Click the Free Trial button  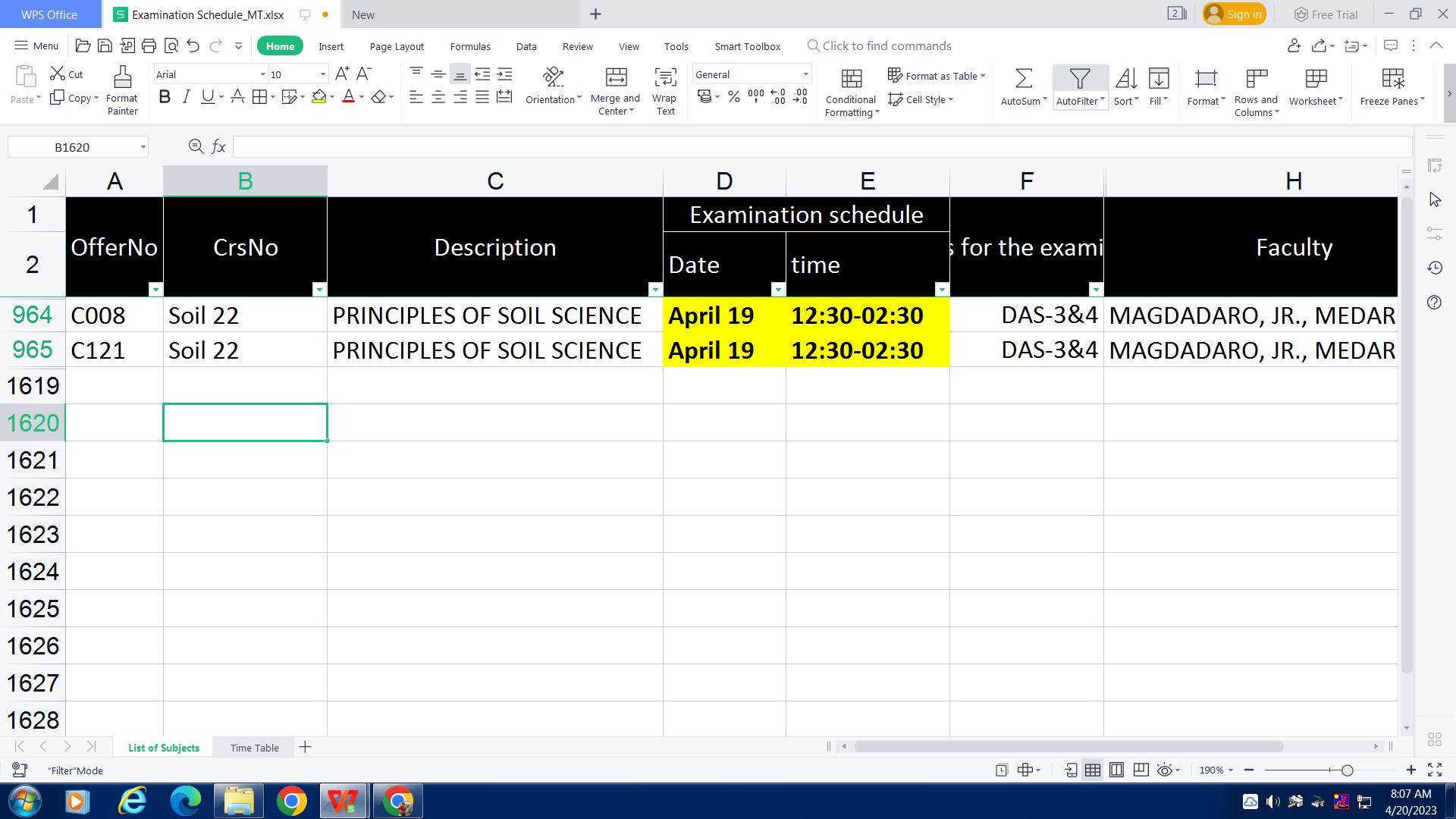click(1326, 14)
